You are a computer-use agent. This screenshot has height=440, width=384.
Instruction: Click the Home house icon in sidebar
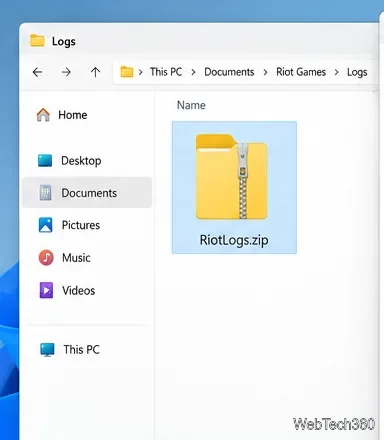pos(43,115)
